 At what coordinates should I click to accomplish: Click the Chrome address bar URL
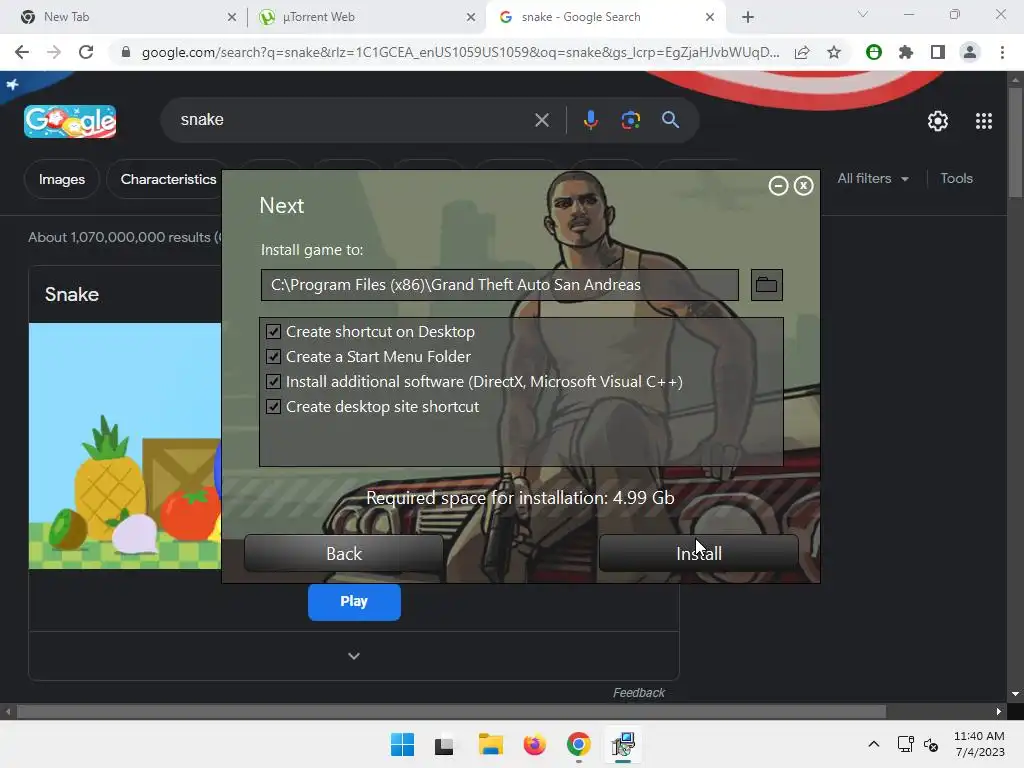click(460, 52)
